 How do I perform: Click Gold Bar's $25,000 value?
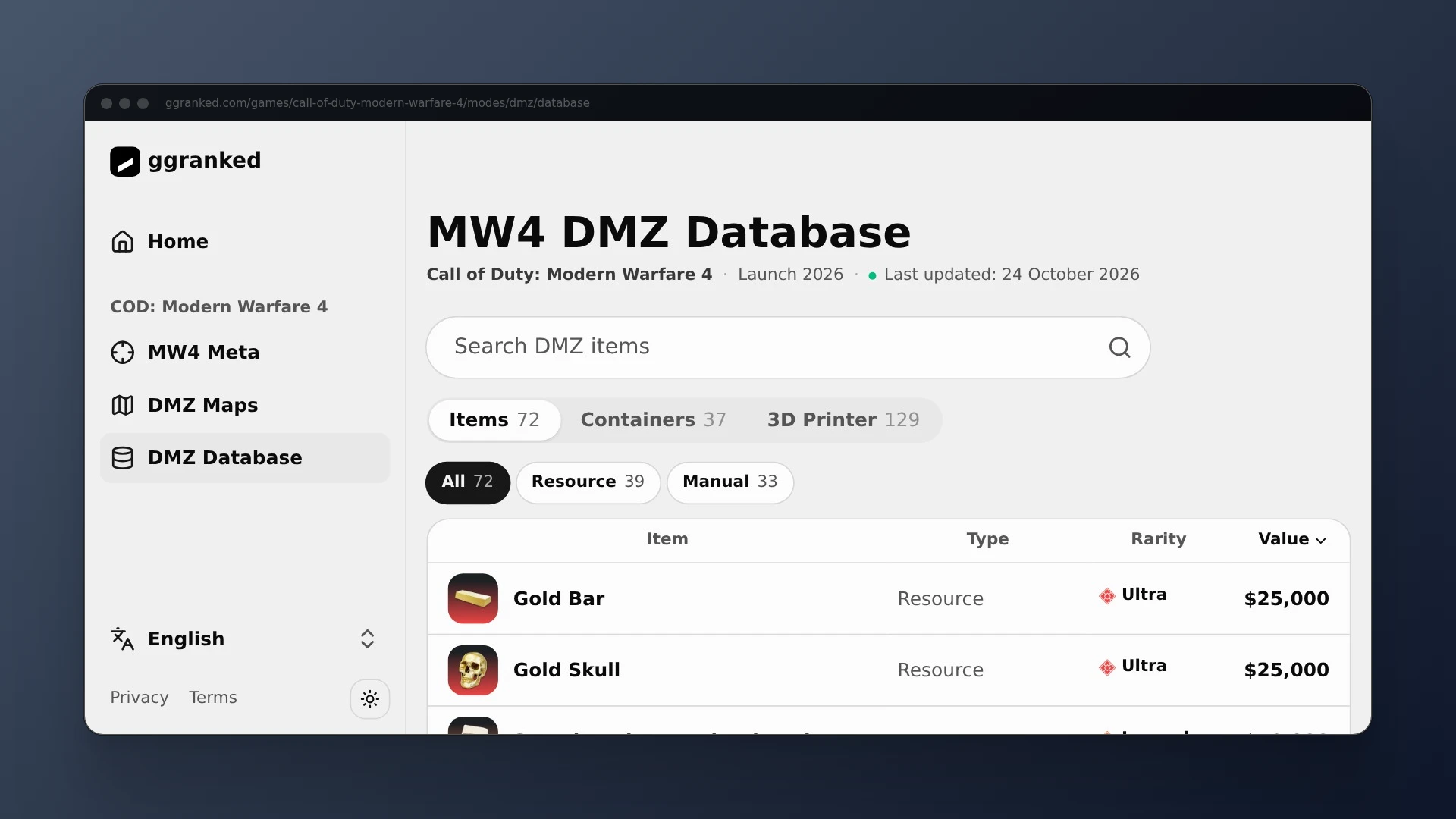(1286, 599)
